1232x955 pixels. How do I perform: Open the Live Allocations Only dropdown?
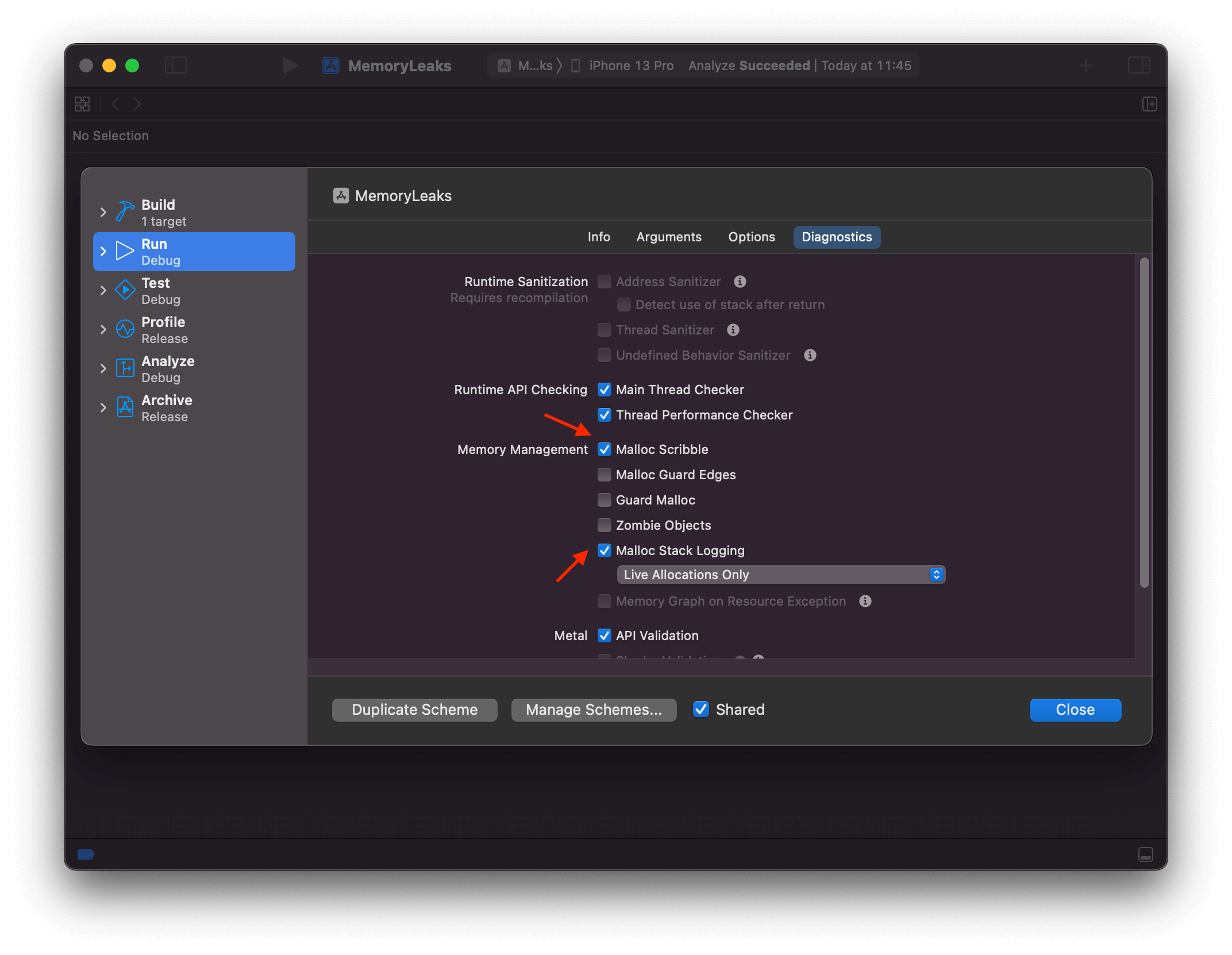780,575
